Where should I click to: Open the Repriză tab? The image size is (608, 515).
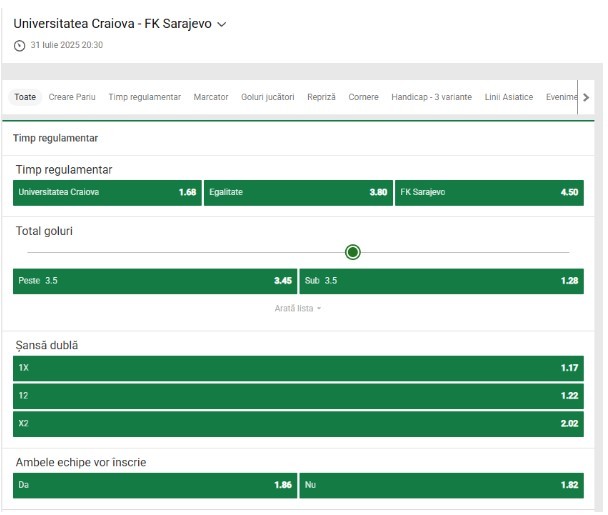(321, 97)
